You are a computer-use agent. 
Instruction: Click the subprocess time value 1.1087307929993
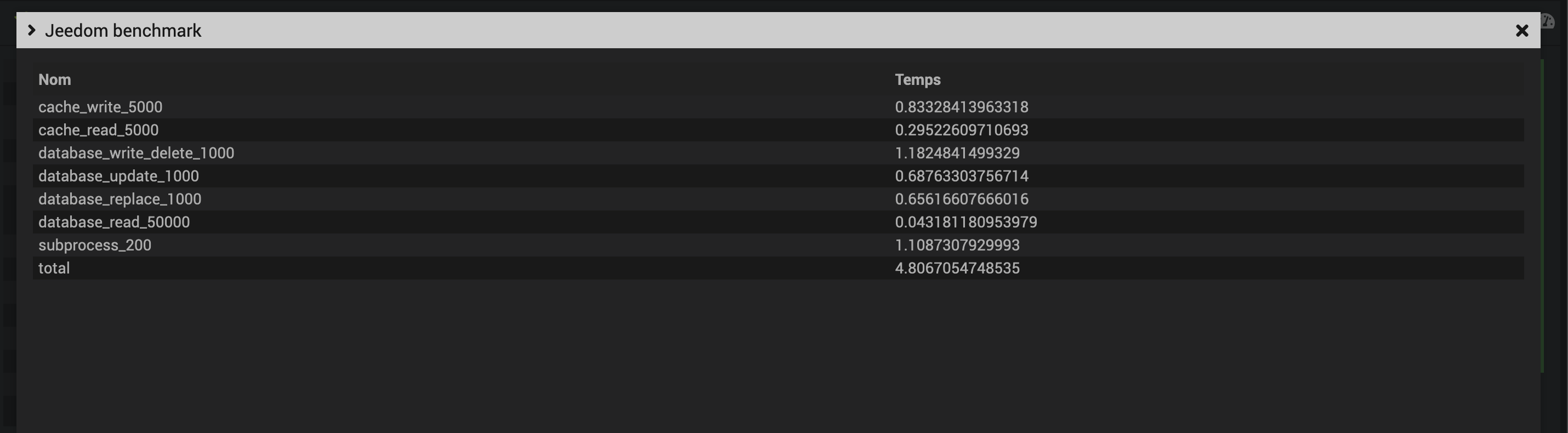coord(957,245)
